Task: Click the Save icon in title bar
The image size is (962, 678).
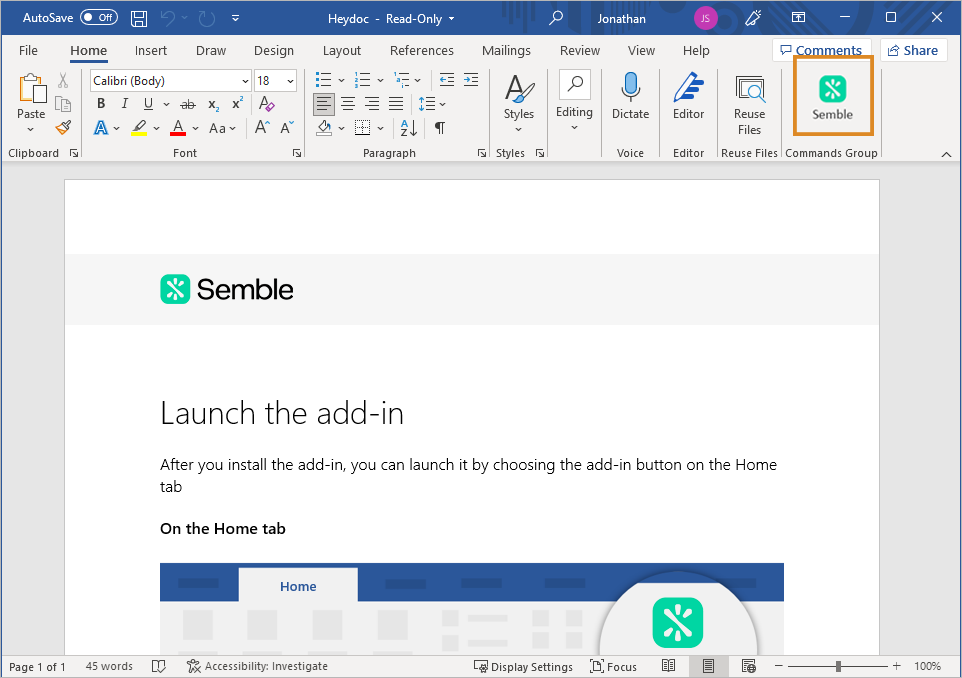Action: pyautogui.click(x=139, y=18)
